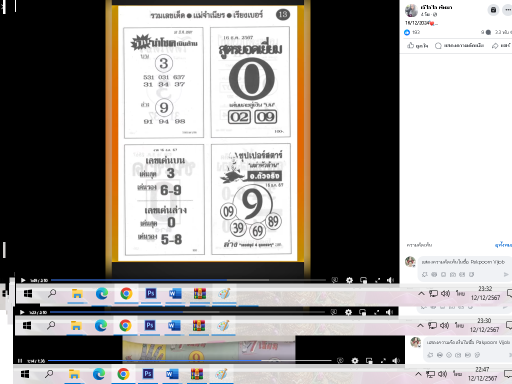Image resolution: width=512 pixels, height=384 pixels.
Task: Click the comment input field above the 23:32 taskbar
Action: (x=463, y=262)
